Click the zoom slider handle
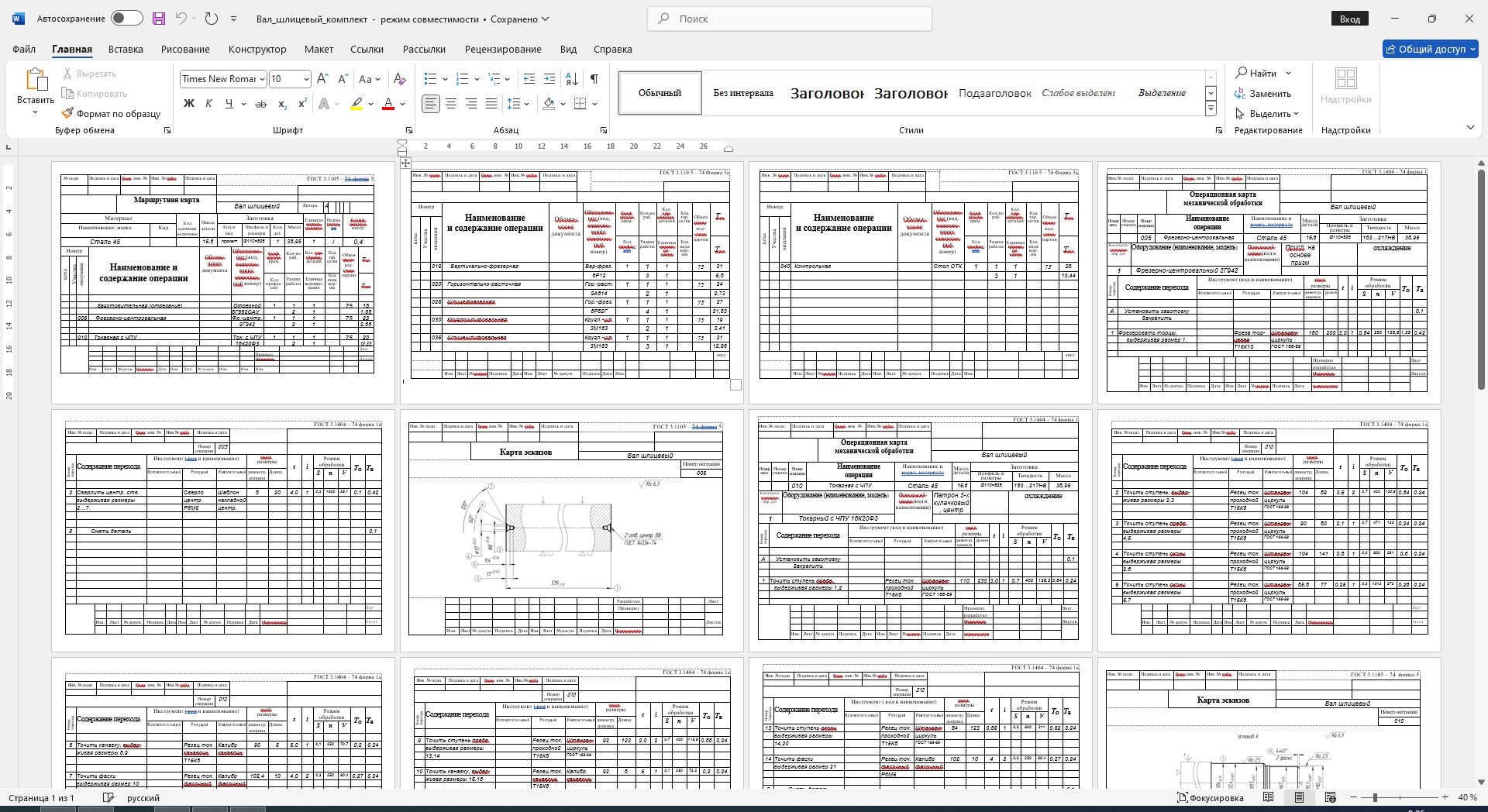This screenshot has height=812, width=1488. 1375,797
